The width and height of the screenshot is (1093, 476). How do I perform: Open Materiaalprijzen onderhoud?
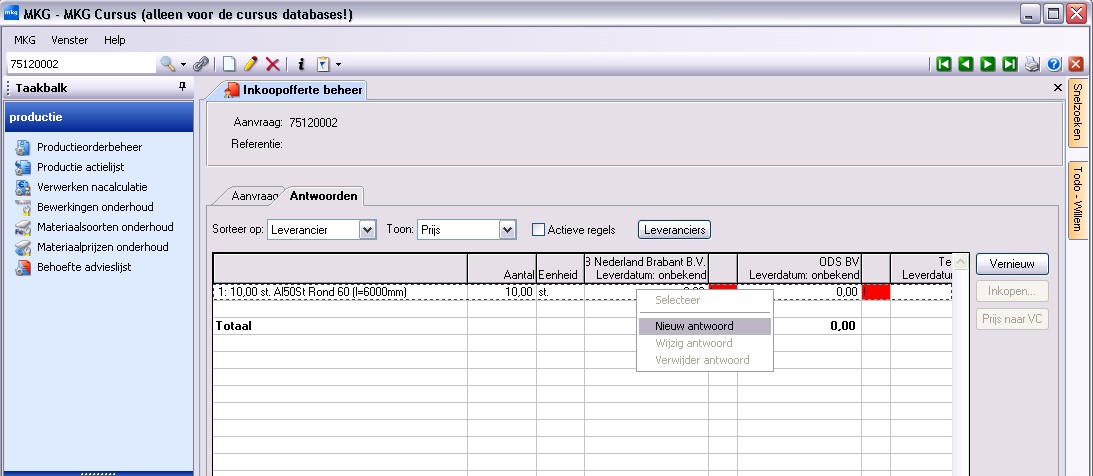tap(102, 247)
